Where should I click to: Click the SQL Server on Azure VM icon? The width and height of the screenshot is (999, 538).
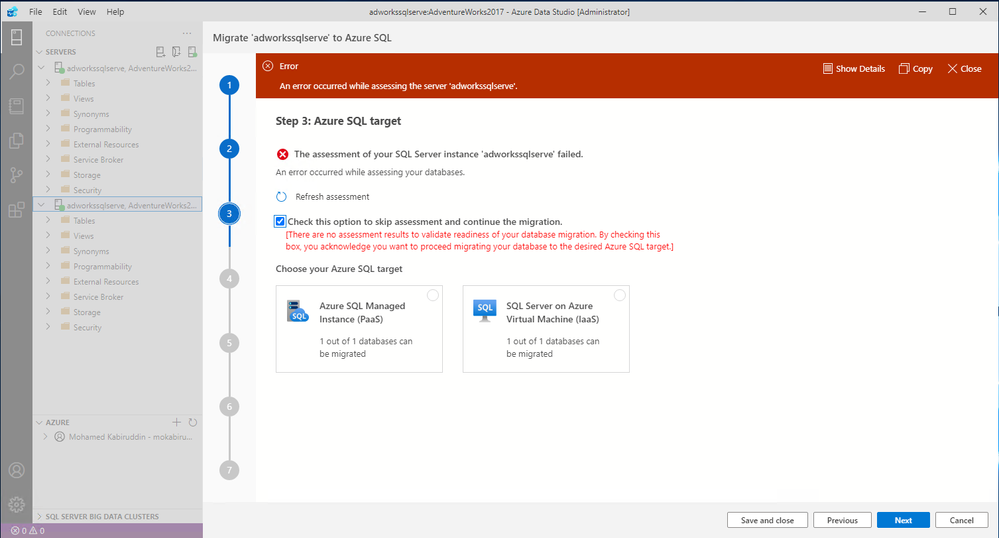(x=485, y=311)
